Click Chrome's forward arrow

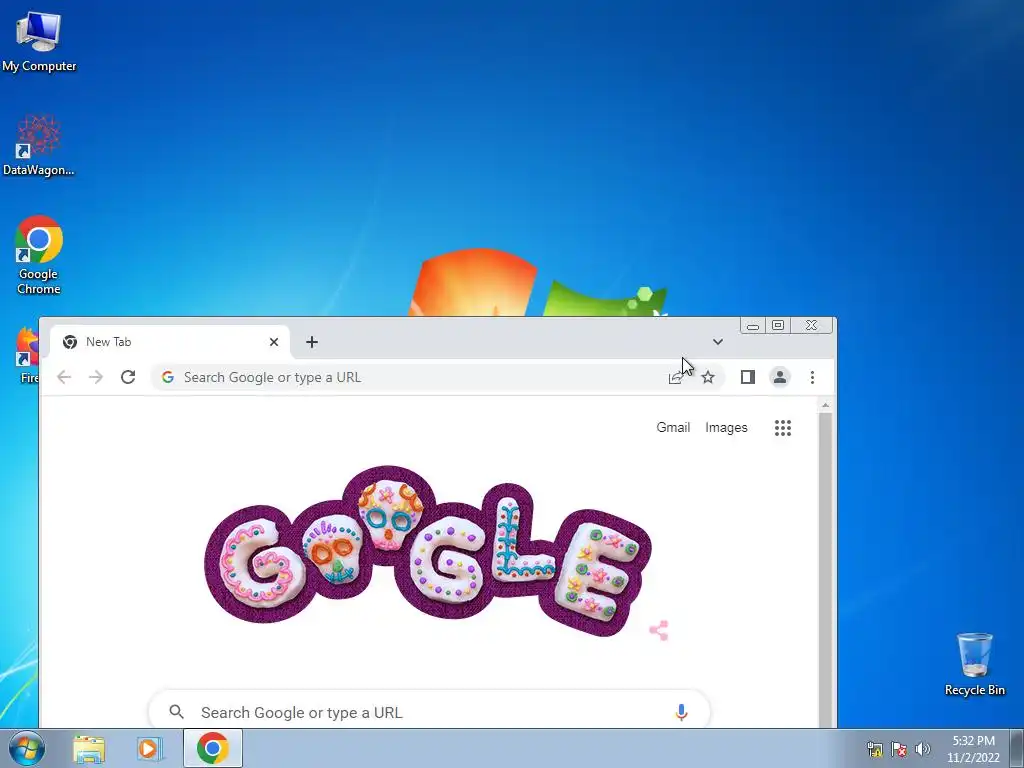[x=96, y=377]
